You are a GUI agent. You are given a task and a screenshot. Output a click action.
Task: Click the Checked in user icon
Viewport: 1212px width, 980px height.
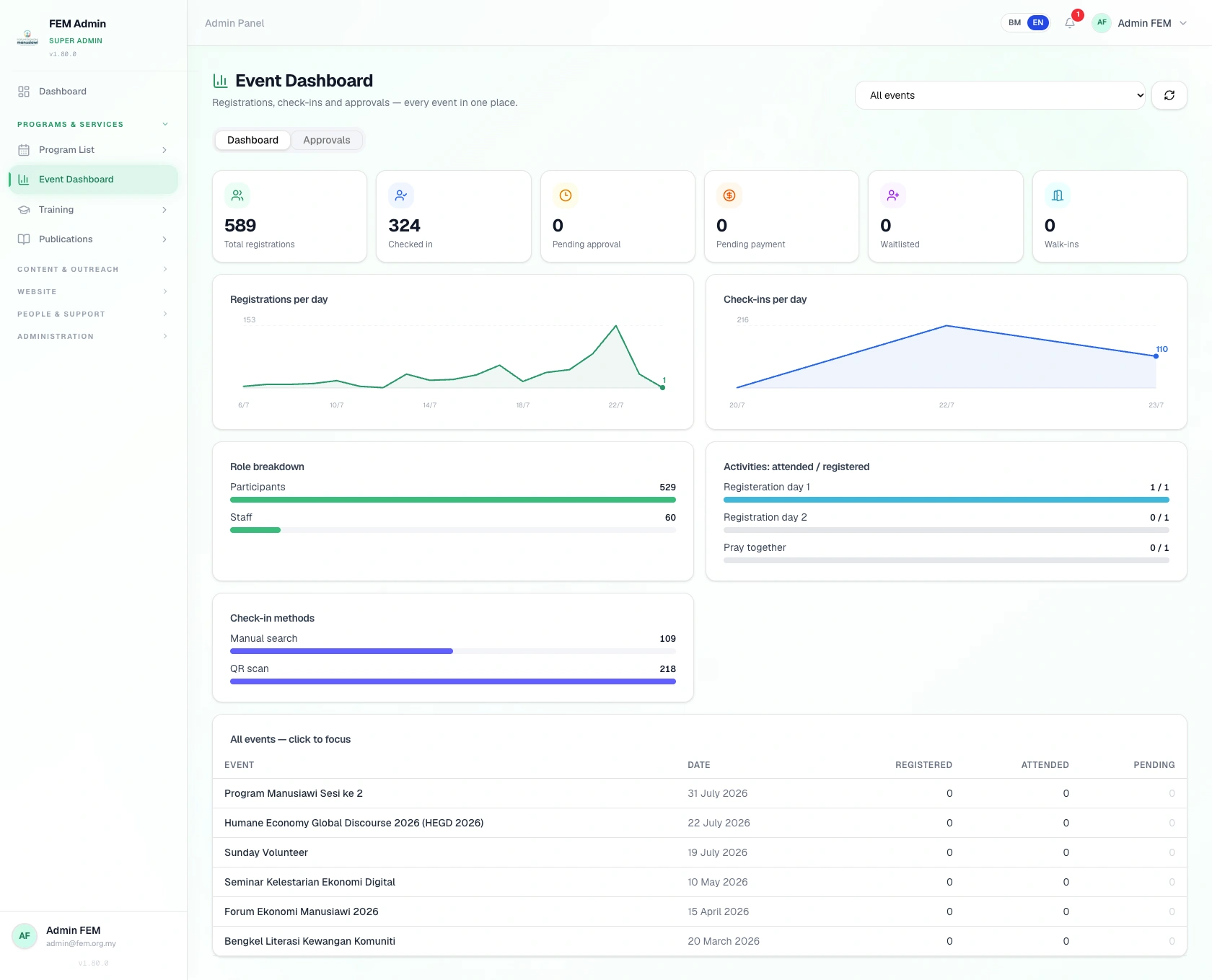(401, 195)
